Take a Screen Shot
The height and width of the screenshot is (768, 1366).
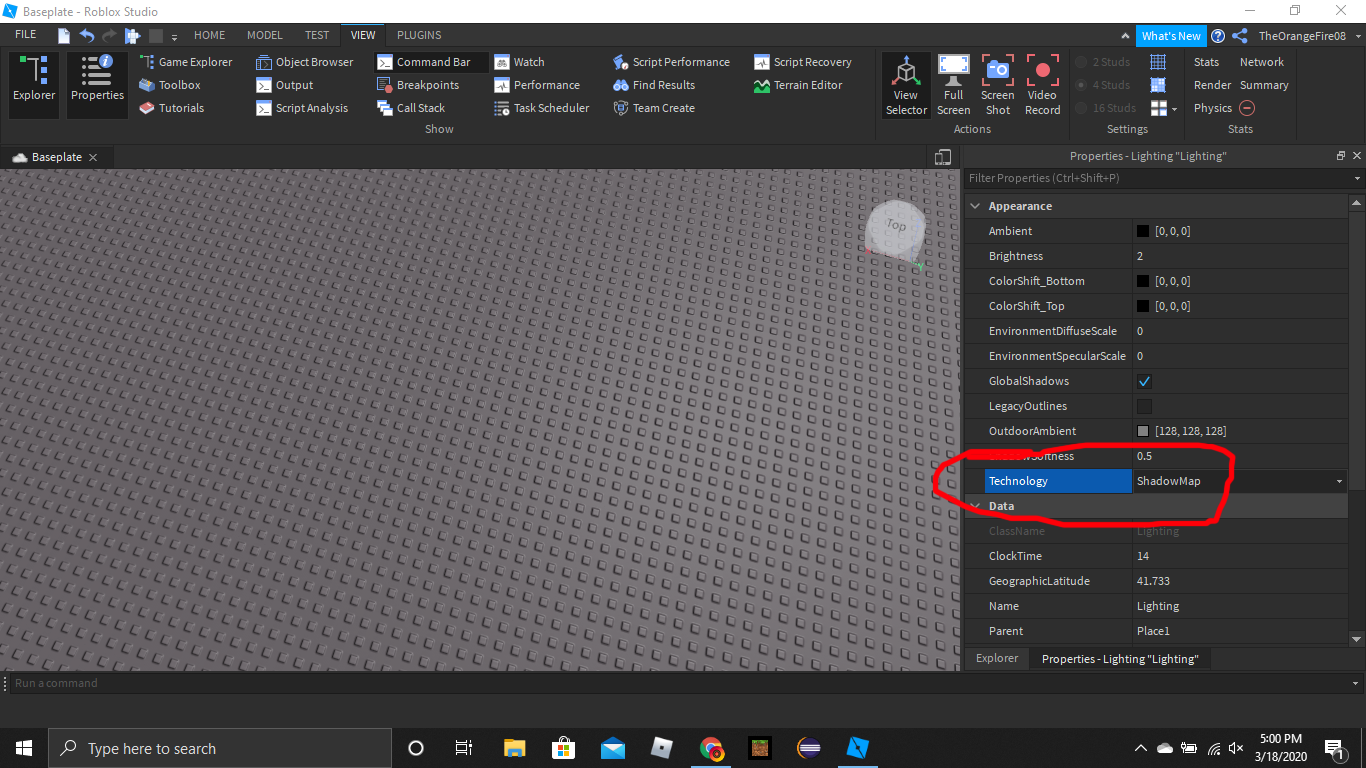coord(998,85)
